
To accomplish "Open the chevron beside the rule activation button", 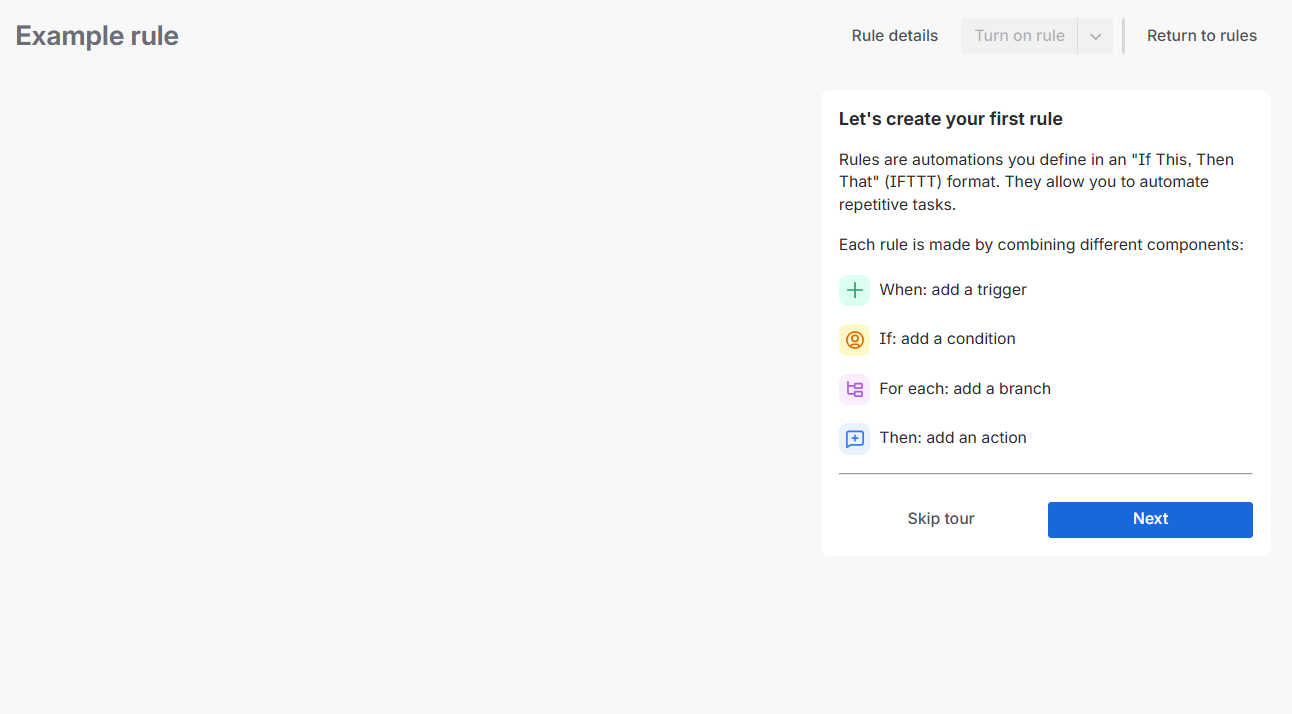I will click(x=1096, y=35).
